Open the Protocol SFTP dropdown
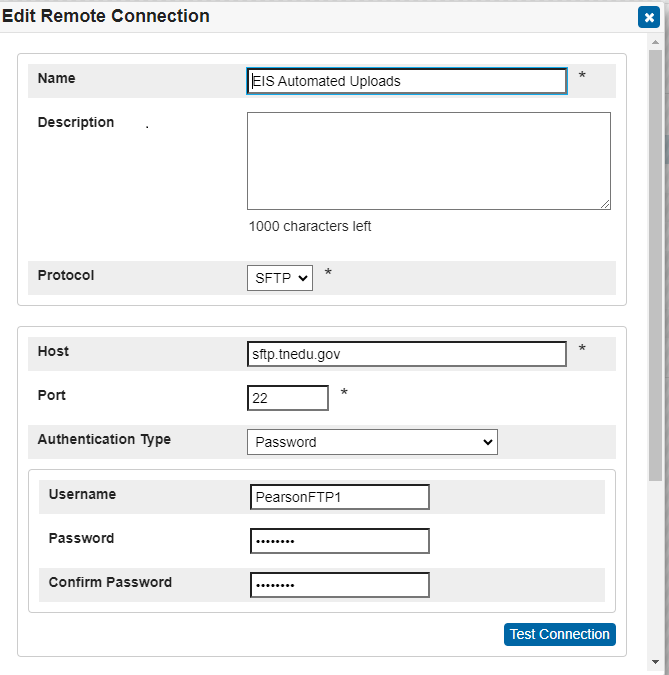The height and width of the screenshot is (675, 669). (279, 278)
